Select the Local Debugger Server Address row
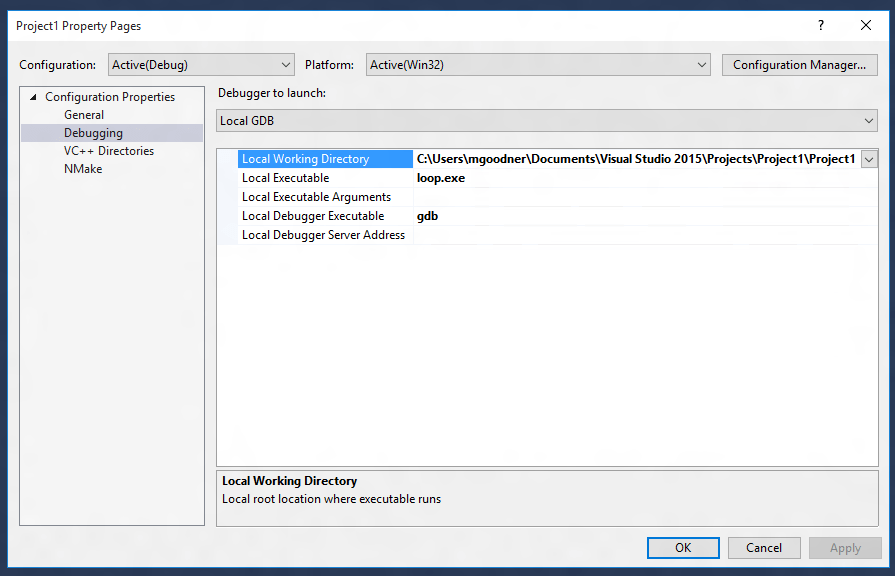Viewport: 895px width, 576px height. click(322, 234)
